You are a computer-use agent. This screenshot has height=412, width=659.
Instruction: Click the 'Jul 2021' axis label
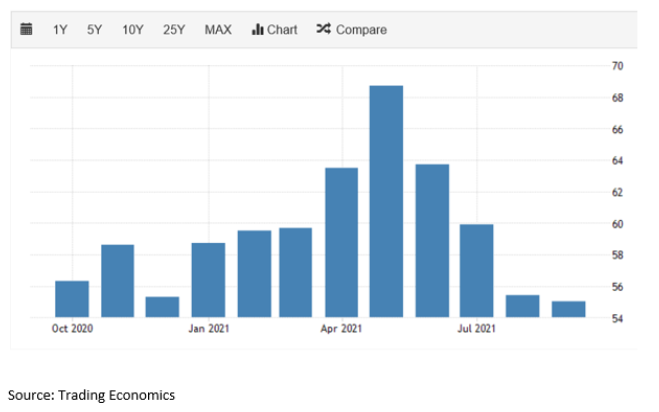pyautogui.click(x=477, y=328)
